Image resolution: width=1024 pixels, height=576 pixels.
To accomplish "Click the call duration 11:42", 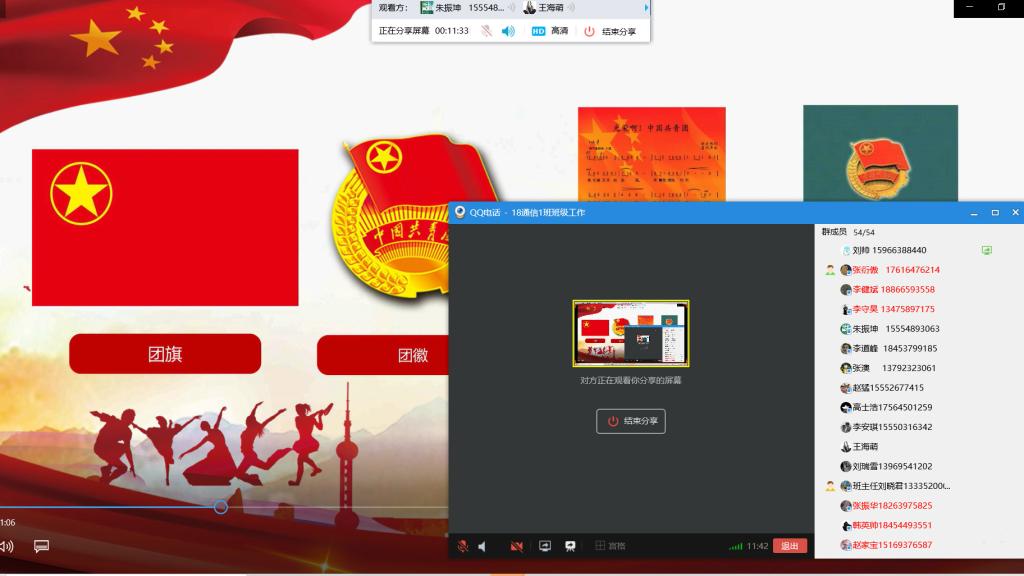I will [758, 546].
